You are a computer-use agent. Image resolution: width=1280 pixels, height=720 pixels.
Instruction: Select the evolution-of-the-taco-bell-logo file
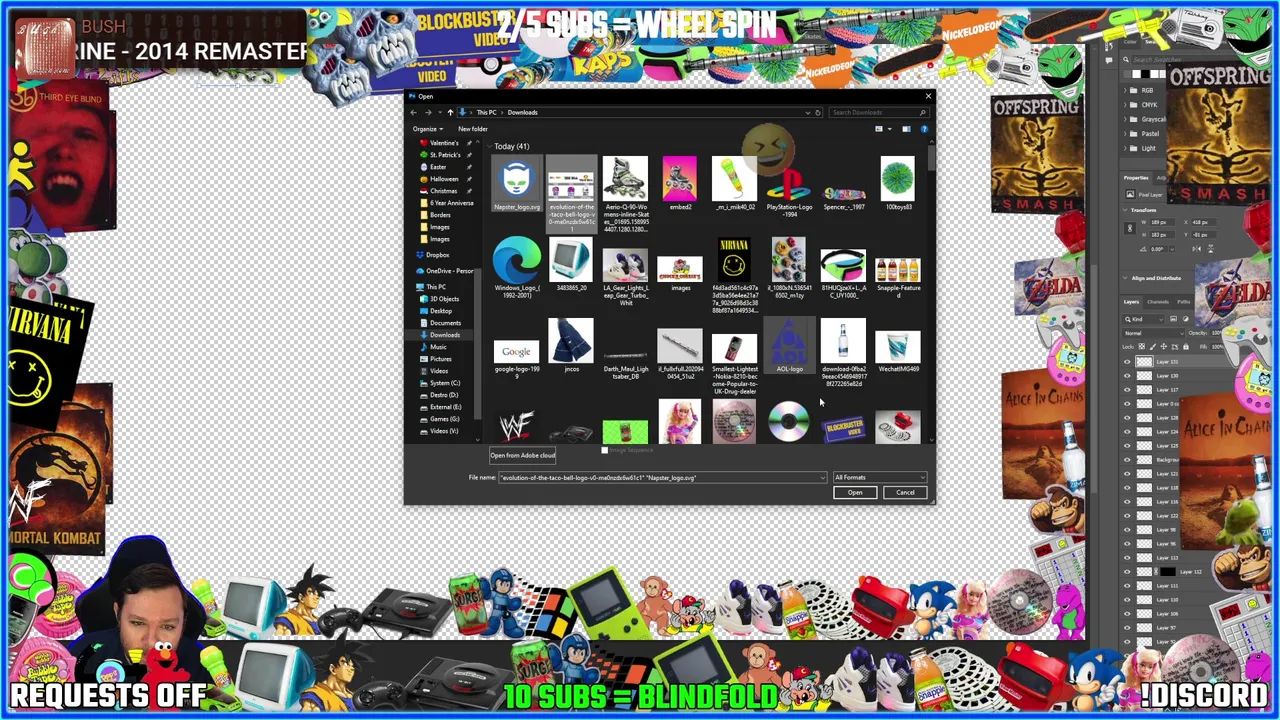pos(571,195)
